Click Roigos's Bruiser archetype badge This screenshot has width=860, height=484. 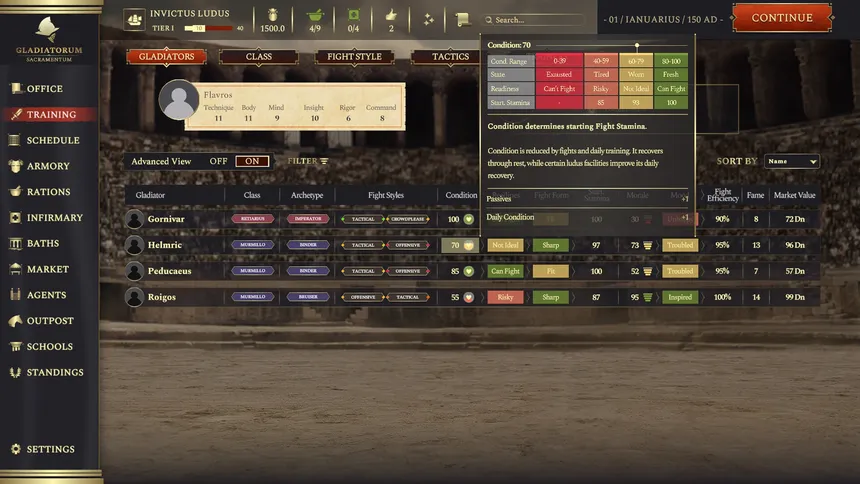[308, 296]
